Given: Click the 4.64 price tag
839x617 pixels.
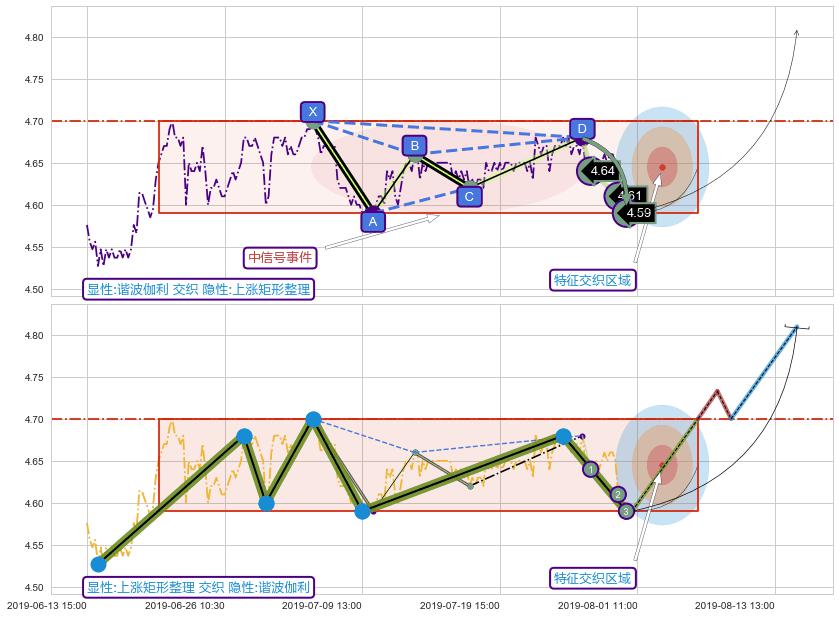Looking at the screenshot, I should pyautogui.click(x=601, y=171).
